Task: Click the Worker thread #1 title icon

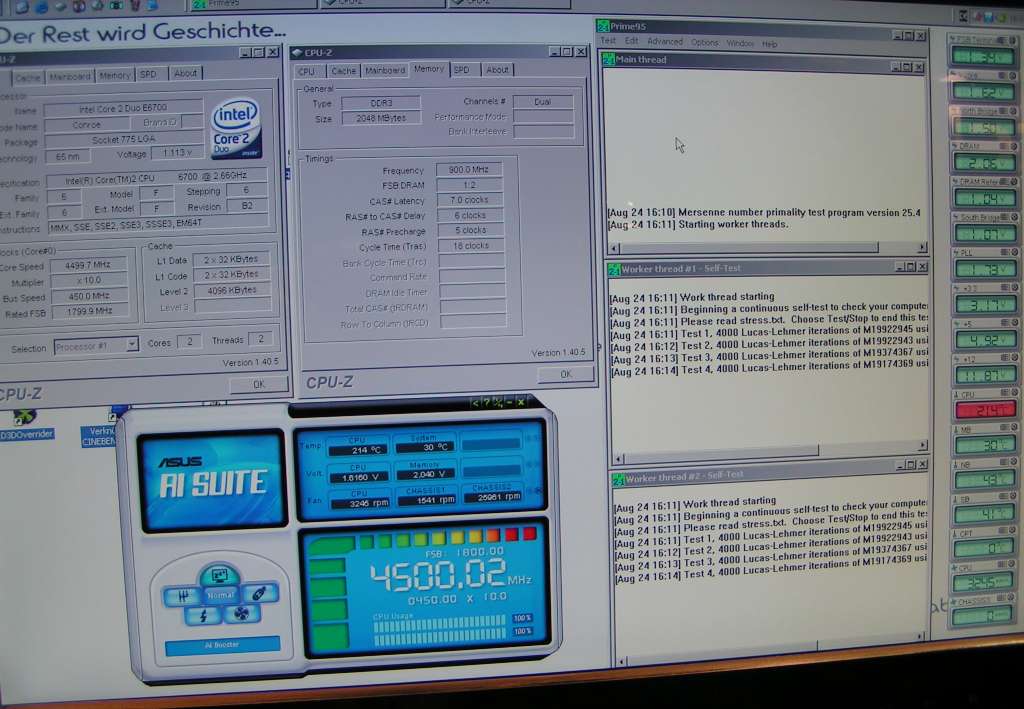Action: 614,269
